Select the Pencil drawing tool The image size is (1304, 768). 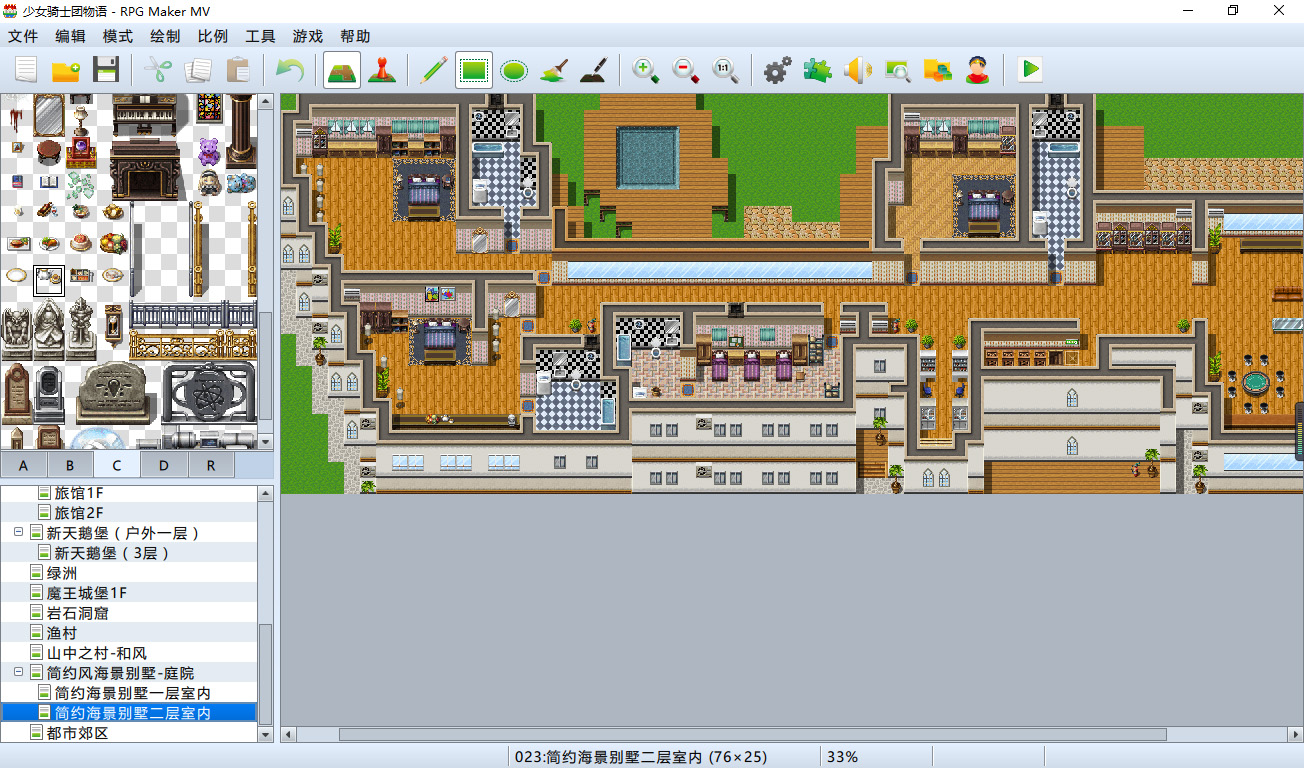pos(434,70)
